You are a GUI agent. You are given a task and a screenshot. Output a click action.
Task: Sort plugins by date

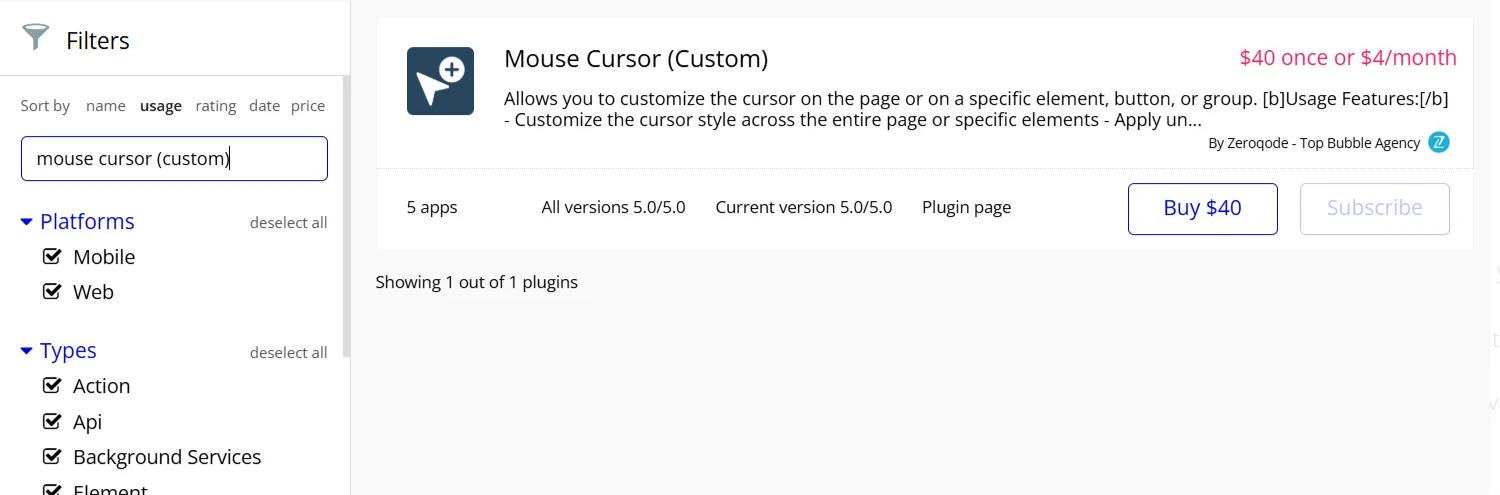tap(264, 106)
